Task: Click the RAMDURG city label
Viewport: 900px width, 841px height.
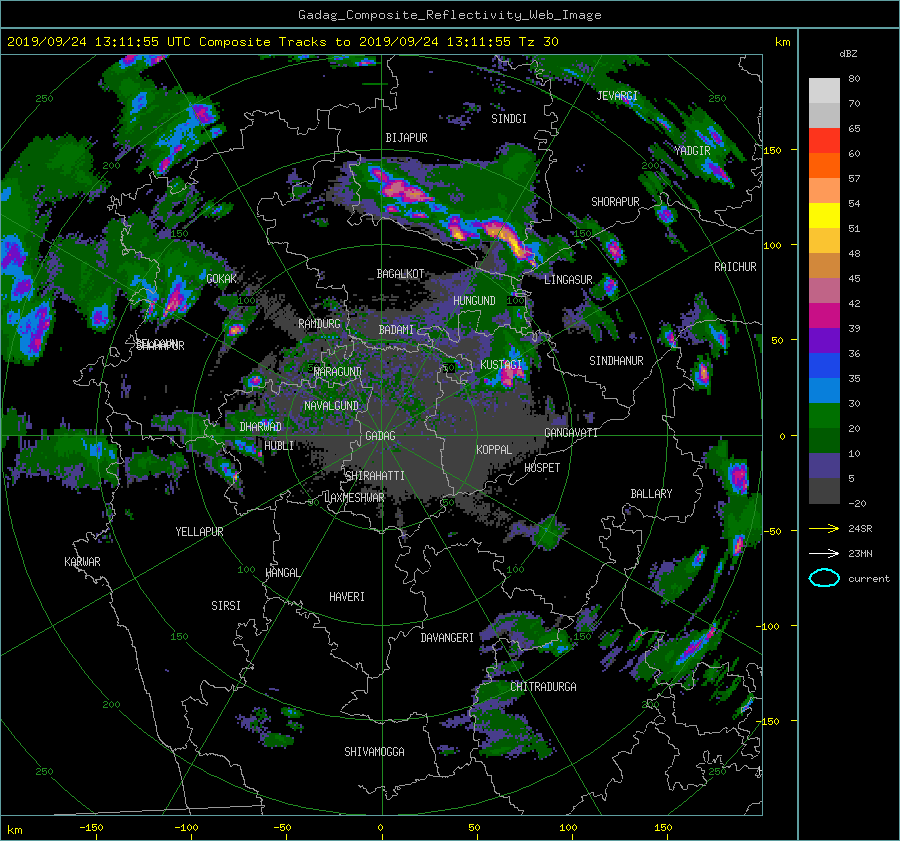Action: pos(319,324)
